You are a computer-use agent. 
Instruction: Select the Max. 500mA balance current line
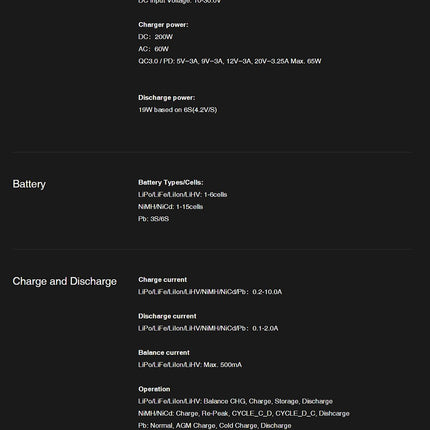[190, 365]
